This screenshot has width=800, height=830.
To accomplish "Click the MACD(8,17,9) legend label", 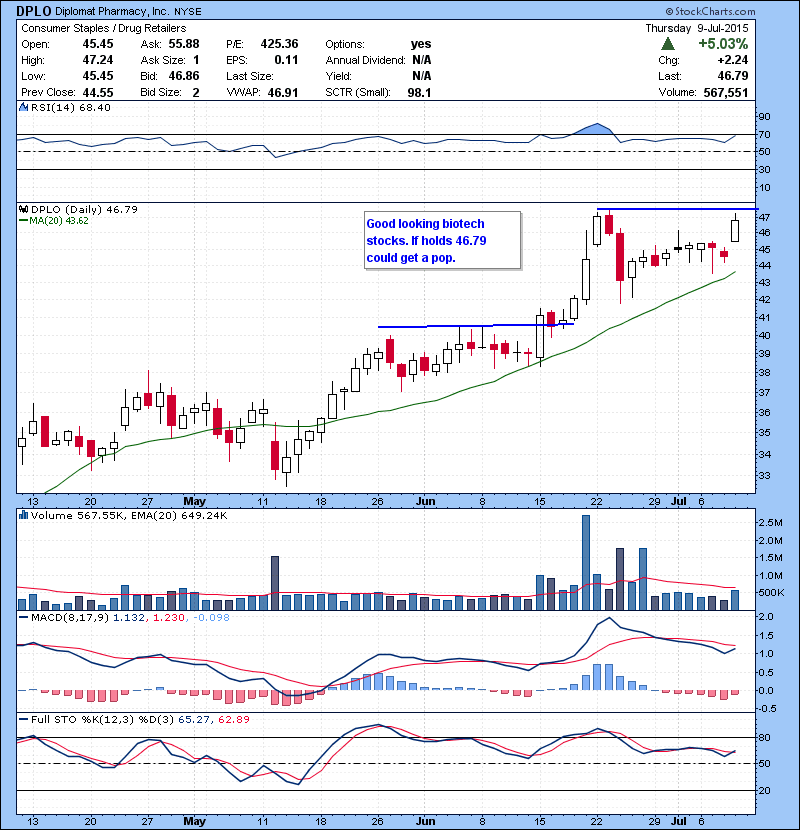I will 70,617.
